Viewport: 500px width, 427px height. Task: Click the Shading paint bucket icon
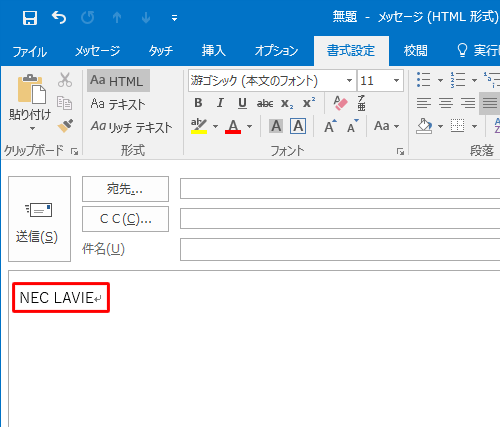point(424,126)
